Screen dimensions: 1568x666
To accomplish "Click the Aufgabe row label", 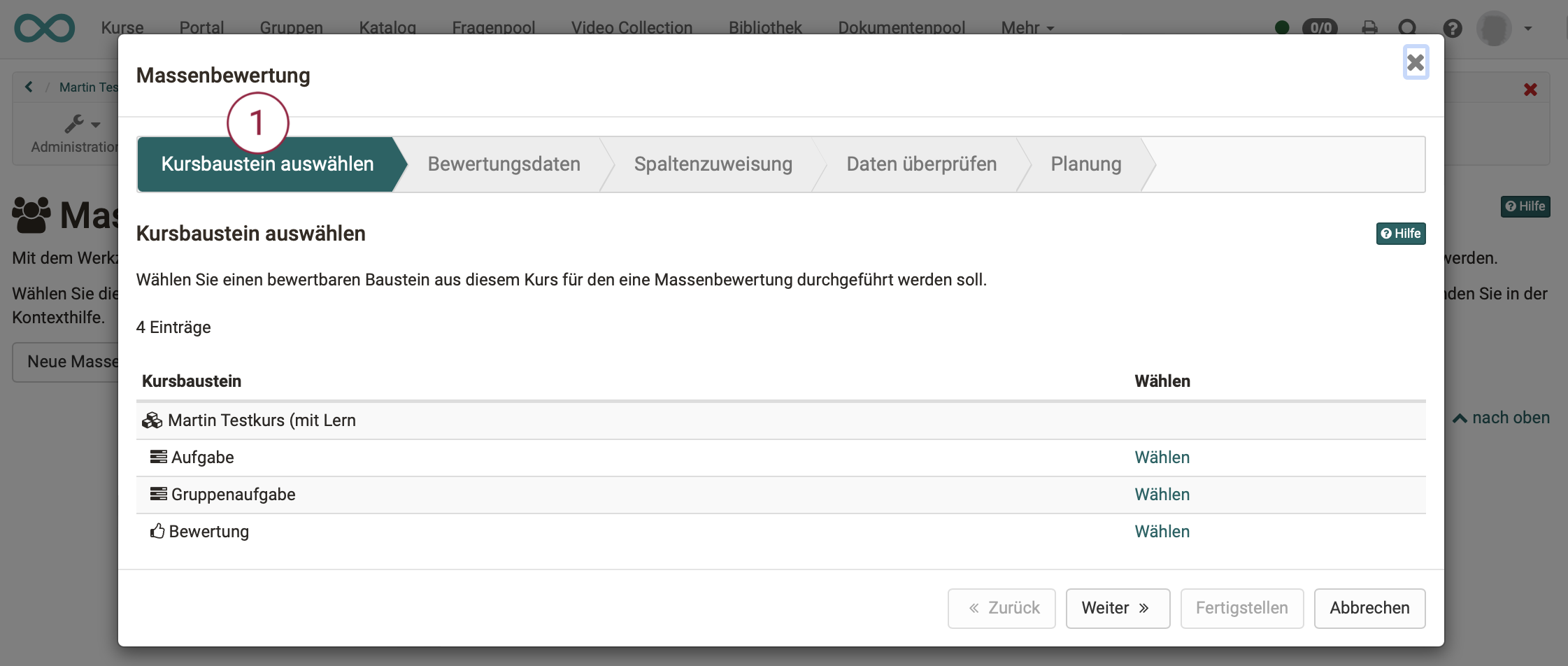I will [x=203, y=458].
